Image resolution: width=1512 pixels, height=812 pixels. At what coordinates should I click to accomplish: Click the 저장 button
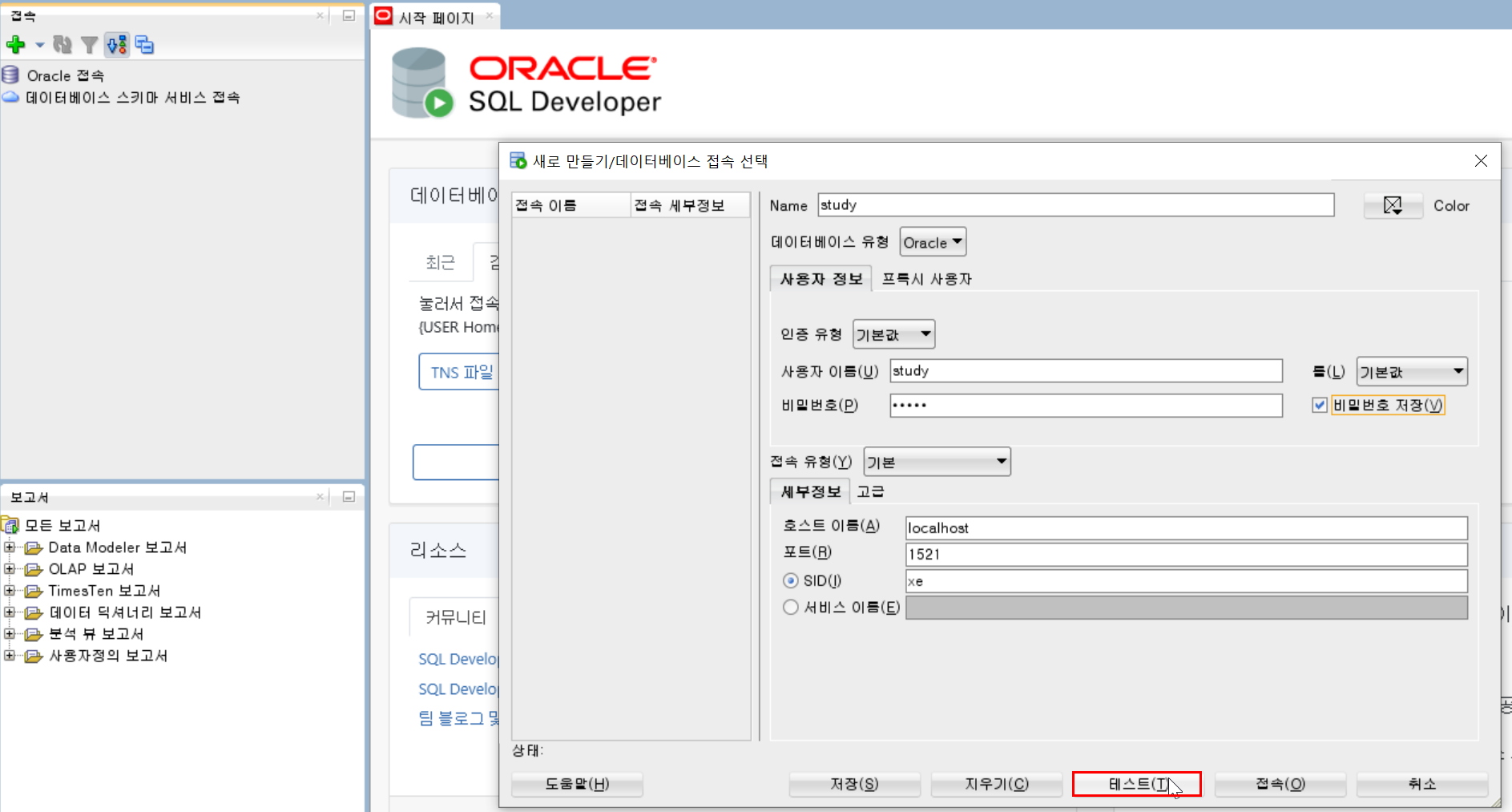coord(854,784)
